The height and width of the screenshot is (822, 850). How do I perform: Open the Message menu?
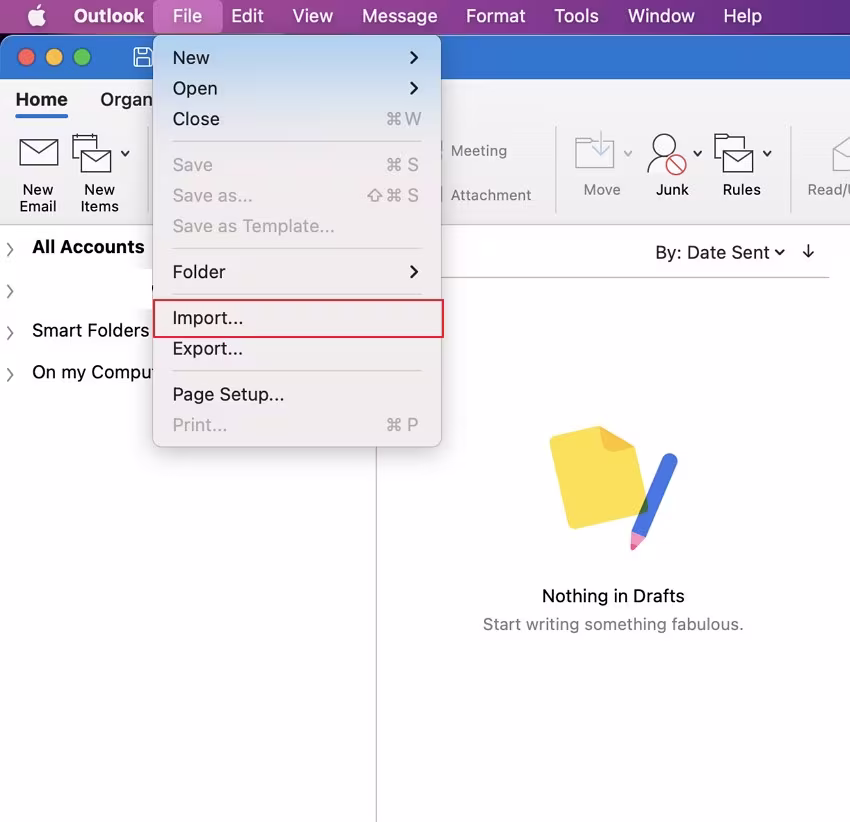(400, 16)
